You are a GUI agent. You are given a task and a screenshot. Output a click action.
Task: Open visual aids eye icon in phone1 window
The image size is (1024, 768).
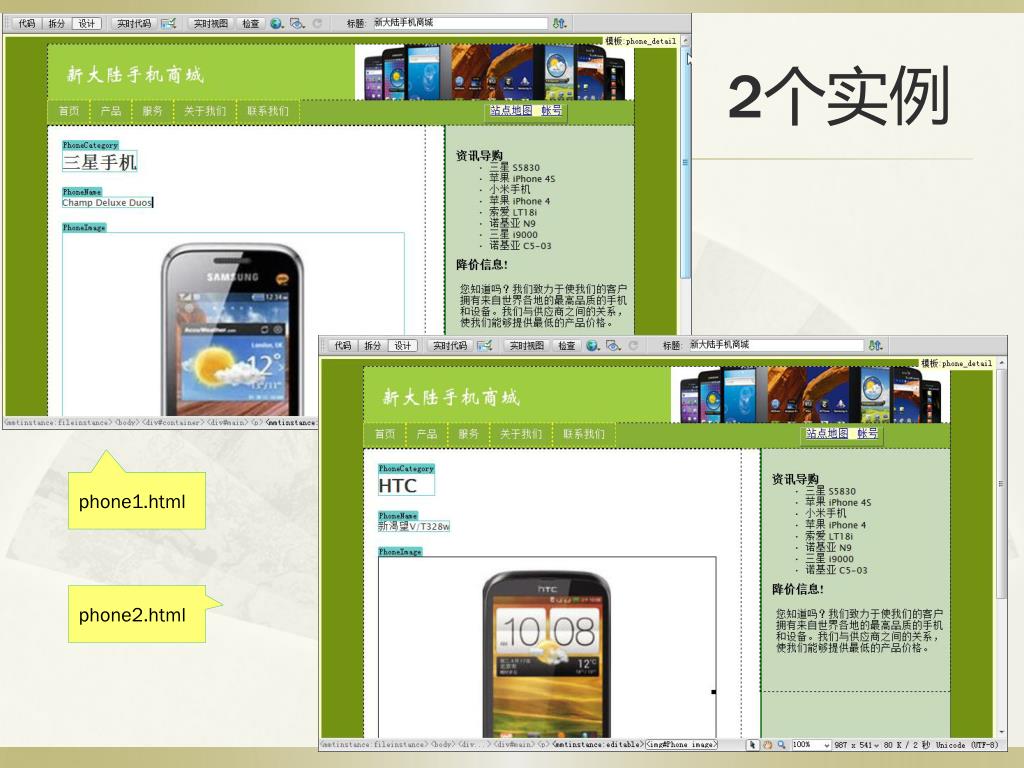(297, 24)
